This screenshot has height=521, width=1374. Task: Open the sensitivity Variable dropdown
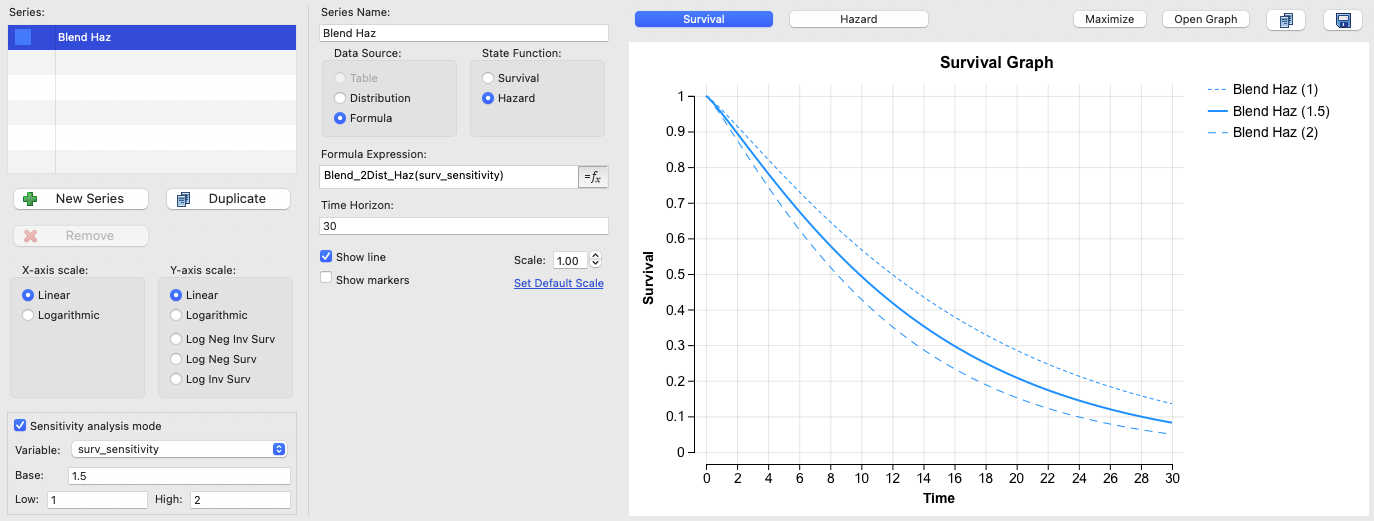coord(180,450)
